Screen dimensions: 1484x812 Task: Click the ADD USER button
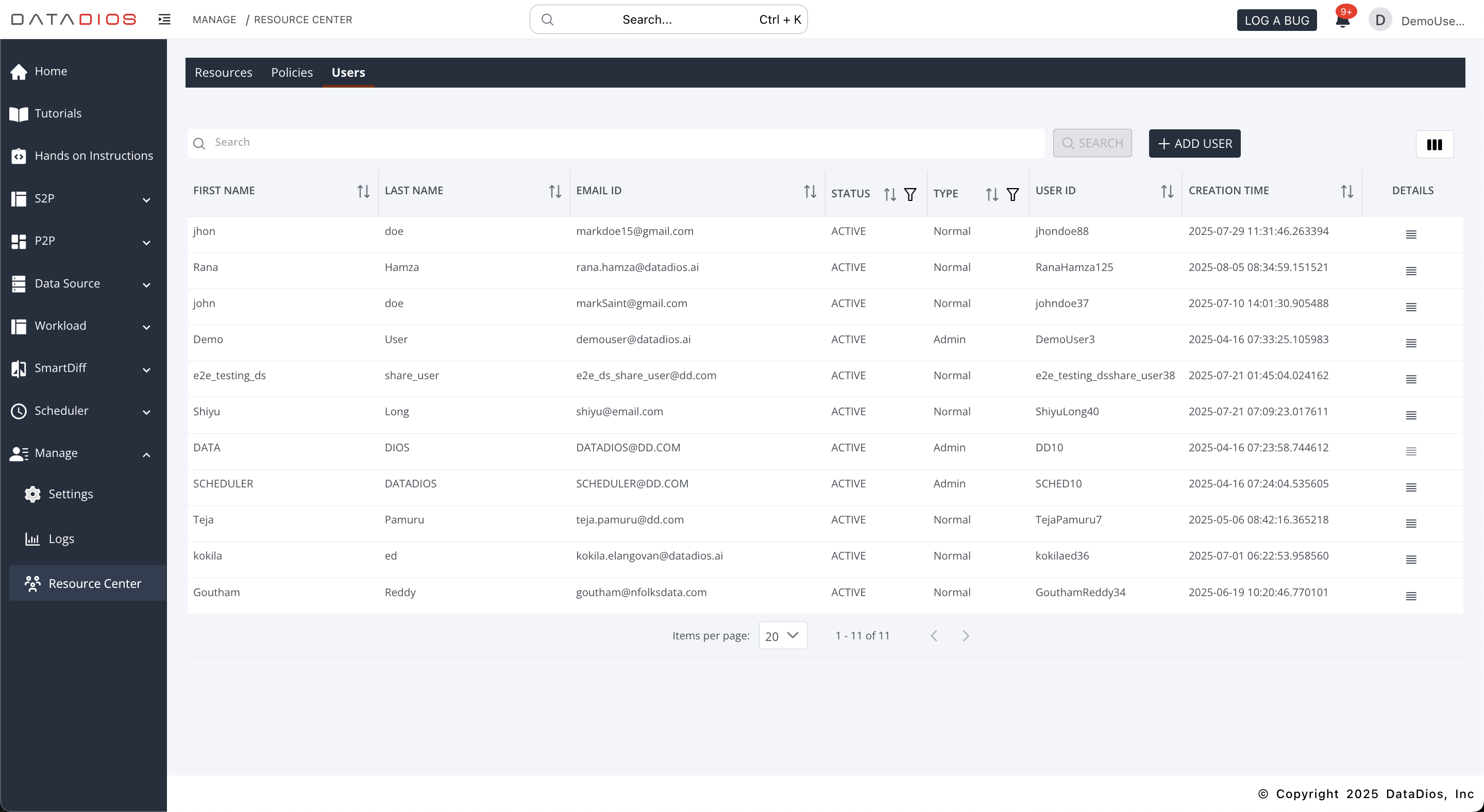[1194, 143]
